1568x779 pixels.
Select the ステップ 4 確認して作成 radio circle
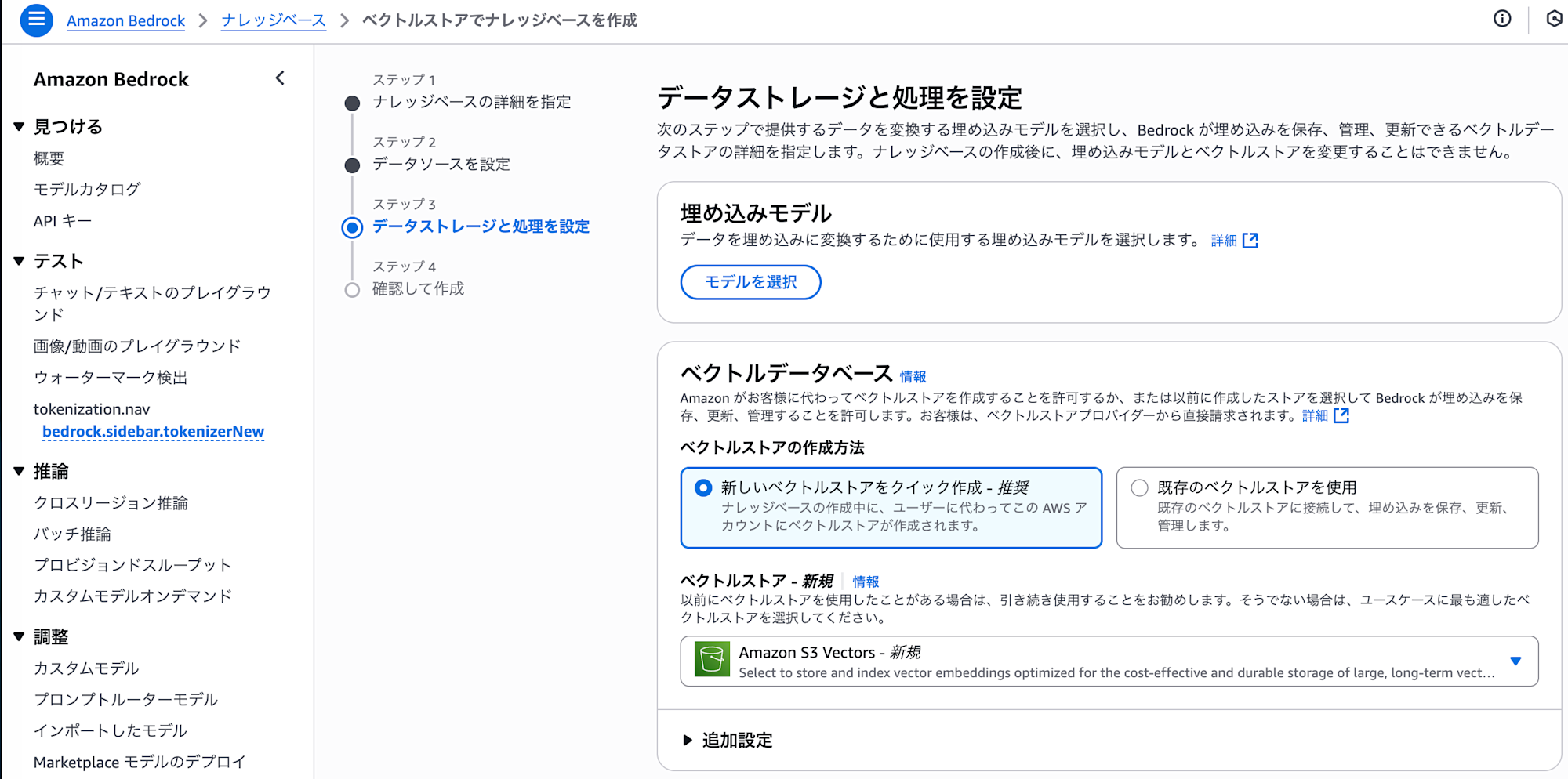(x=352, y=289)
